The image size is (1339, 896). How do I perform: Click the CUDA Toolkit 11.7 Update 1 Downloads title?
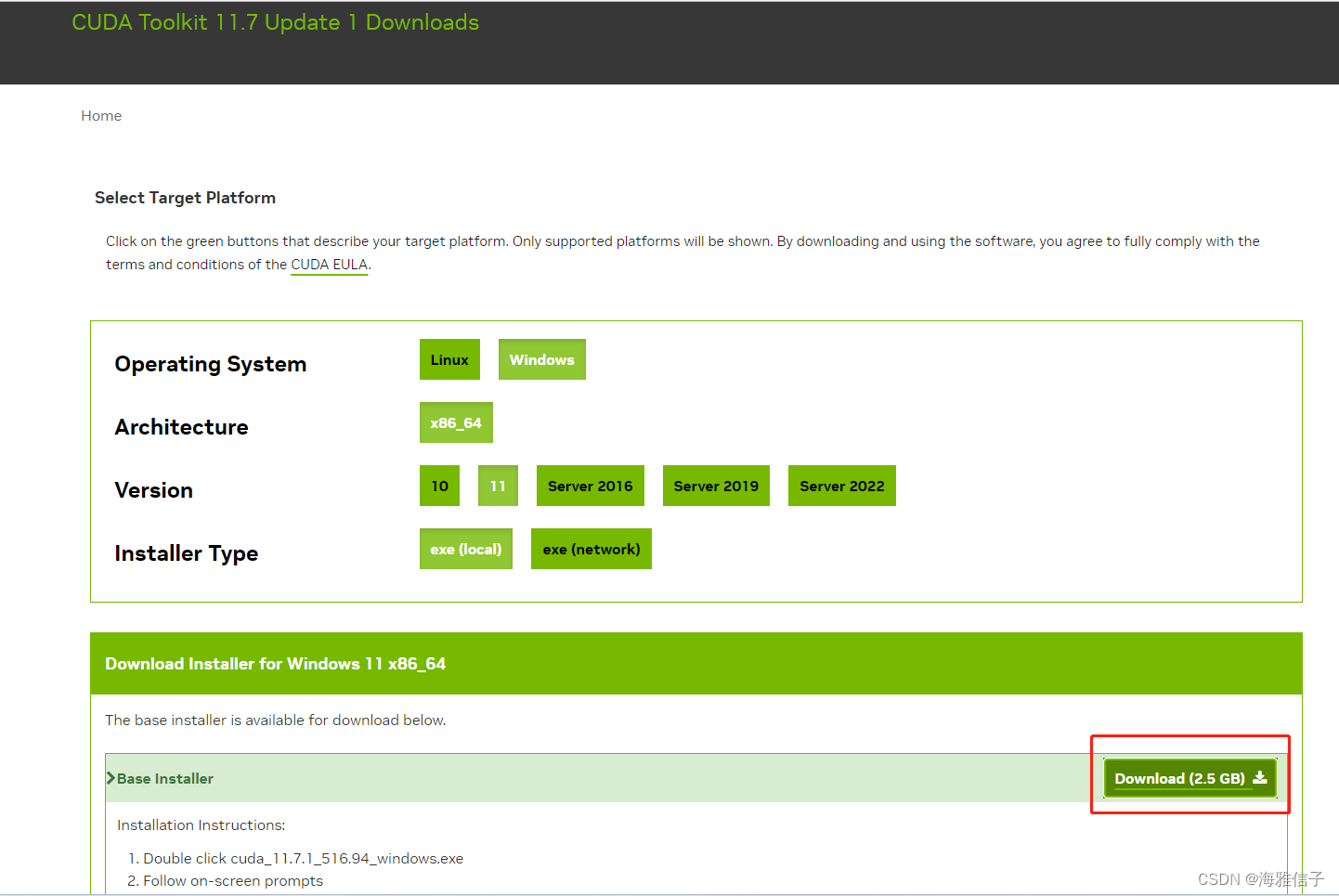pyautogui.click(x=276, y=22)
